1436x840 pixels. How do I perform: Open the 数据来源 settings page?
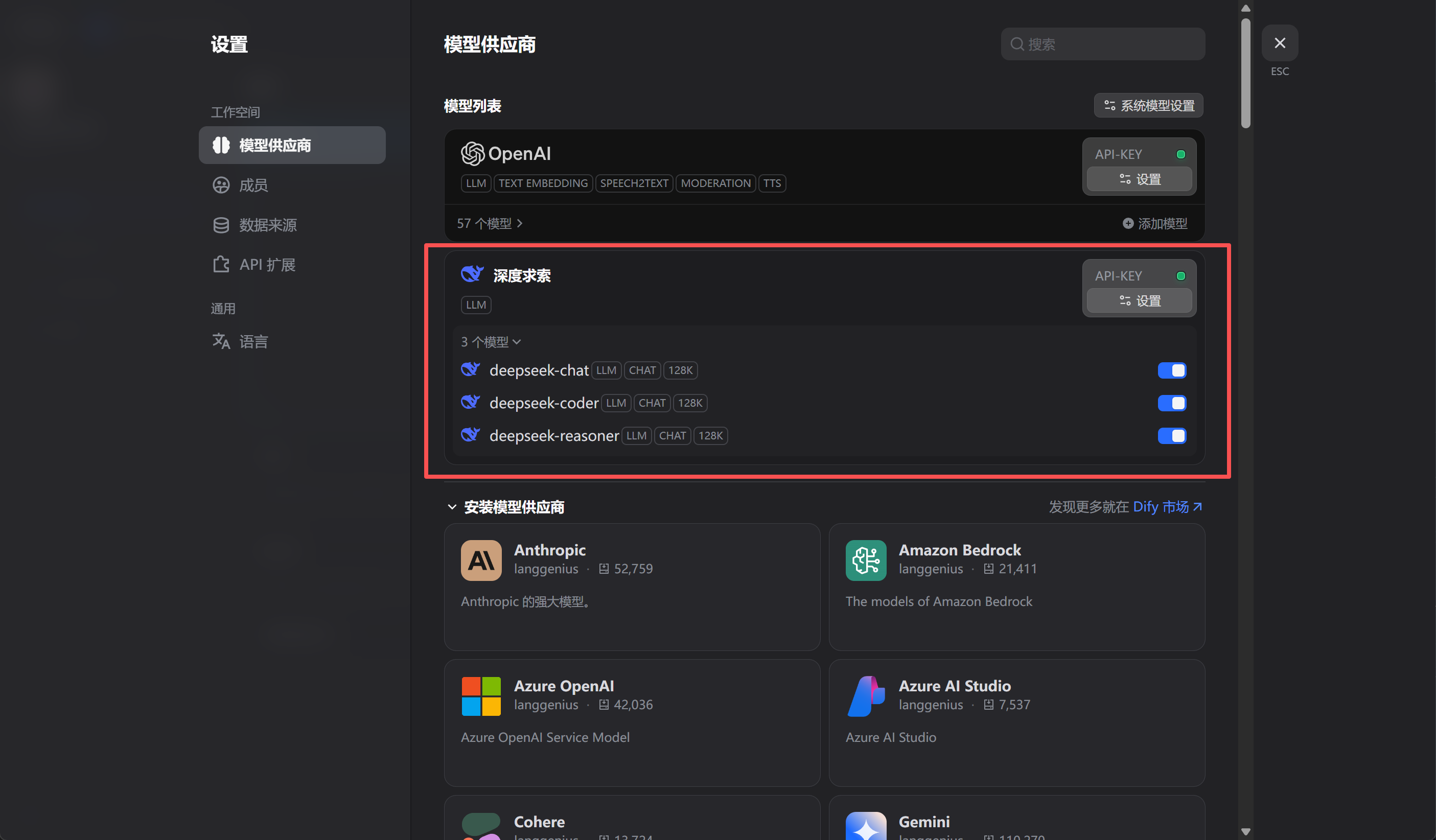[292, 224]
